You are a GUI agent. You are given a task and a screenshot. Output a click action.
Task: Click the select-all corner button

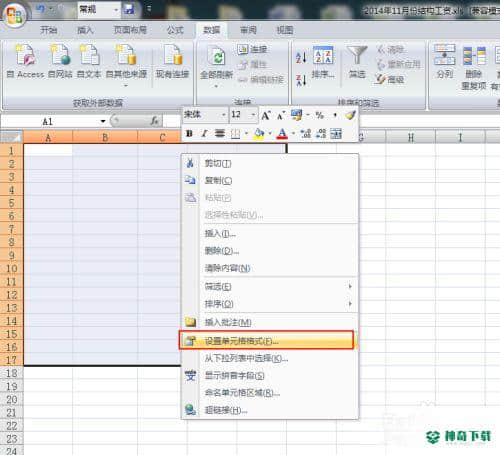(12, 137)
